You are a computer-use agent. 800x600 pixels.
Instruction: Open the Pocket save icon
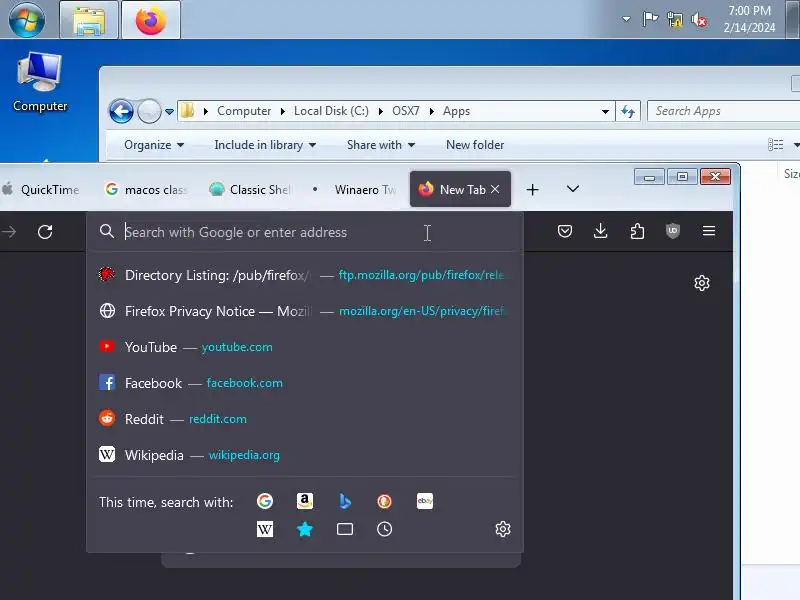[565, 231]
